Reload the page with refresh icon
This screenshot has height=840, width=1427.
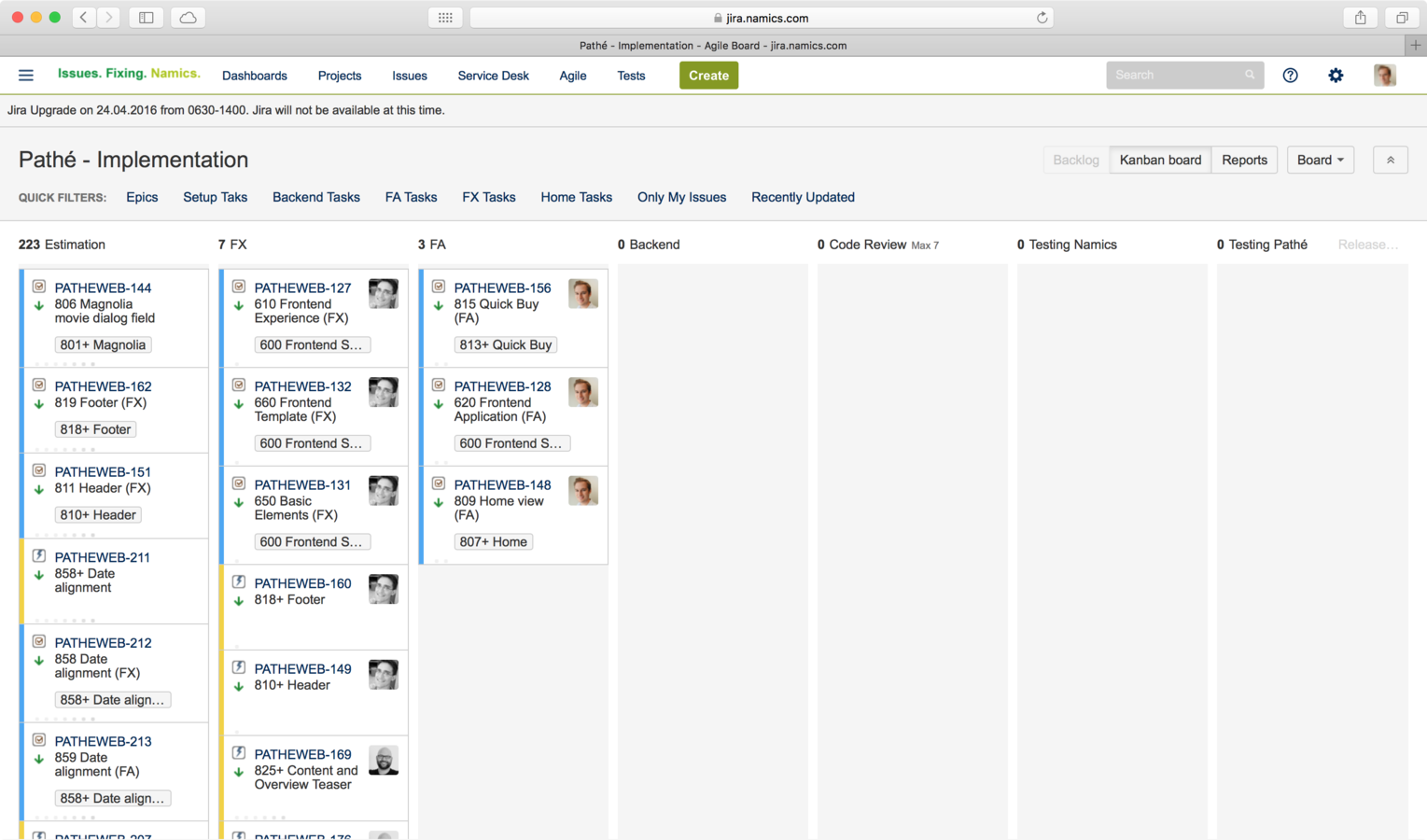pos(1042,18)
